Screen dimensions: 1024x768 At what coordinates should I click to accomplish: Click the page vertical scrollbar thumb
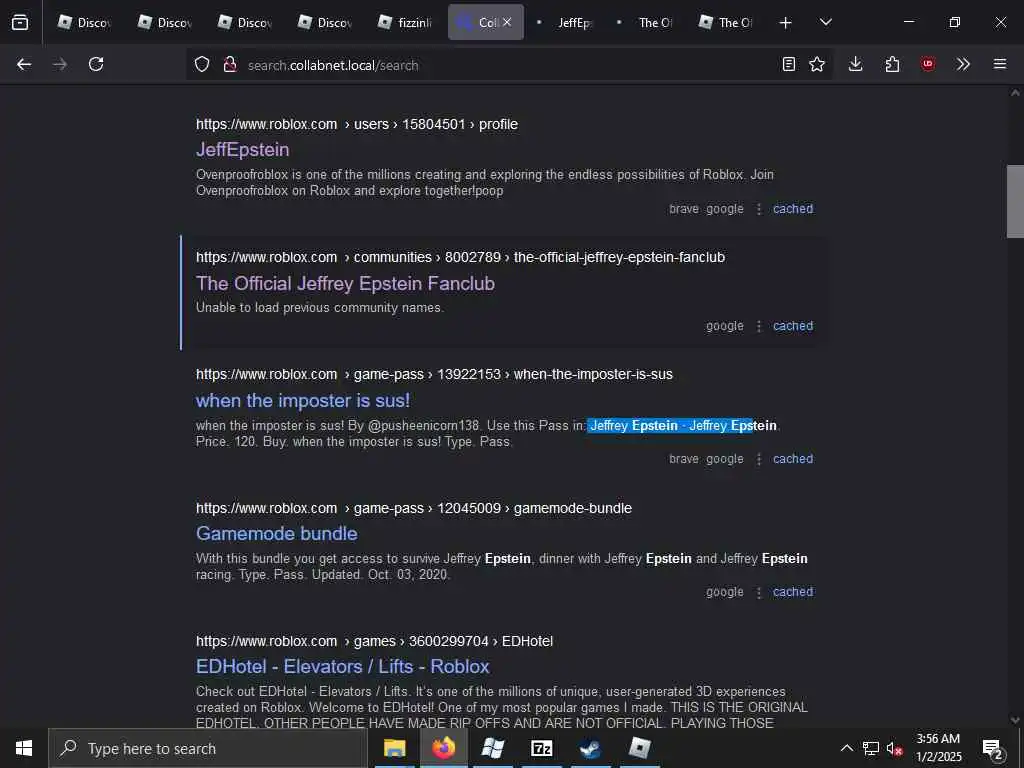[1015, 201]
